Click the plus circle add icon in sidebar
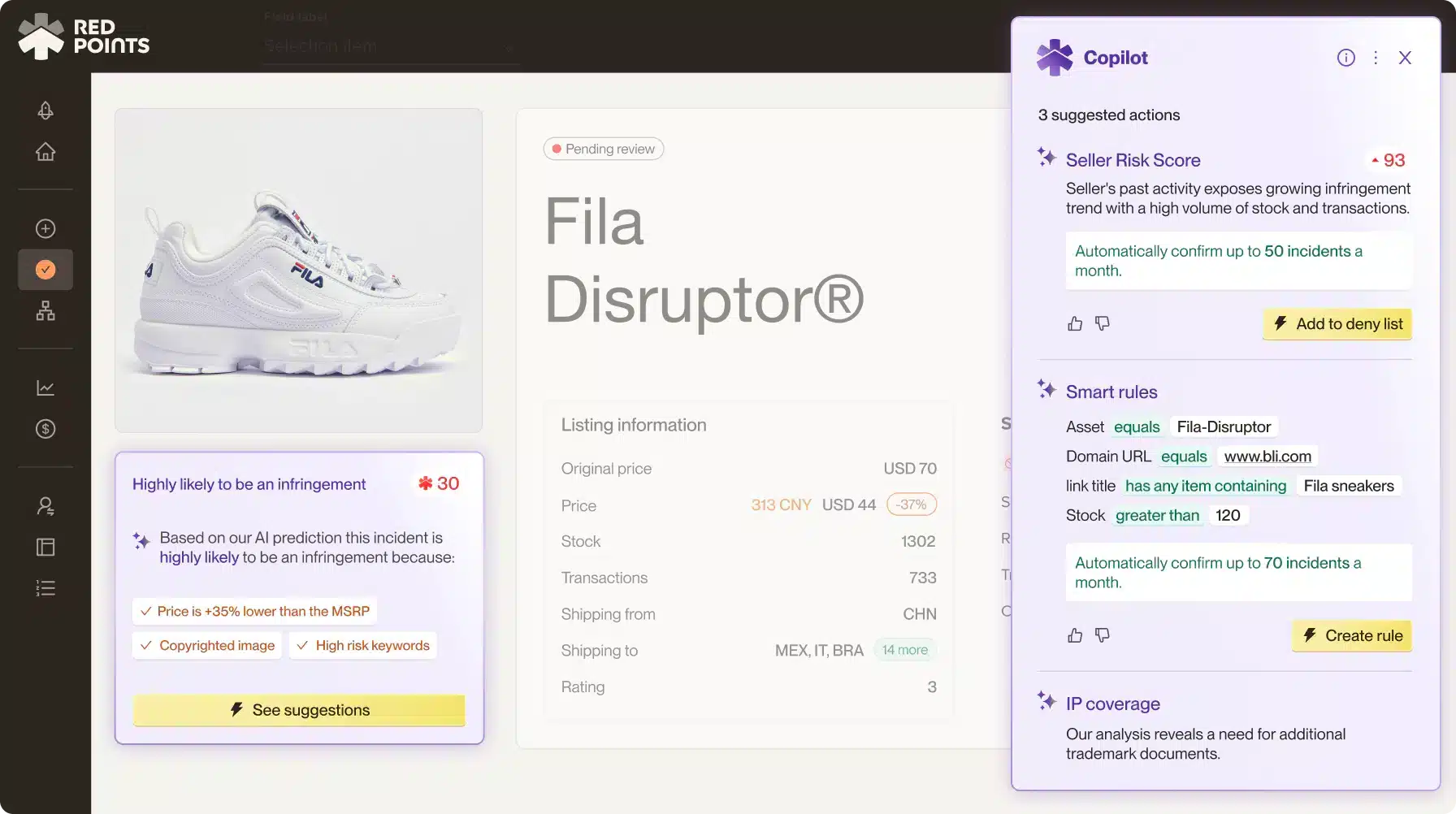1456x814 pixels. pos(45,228)
